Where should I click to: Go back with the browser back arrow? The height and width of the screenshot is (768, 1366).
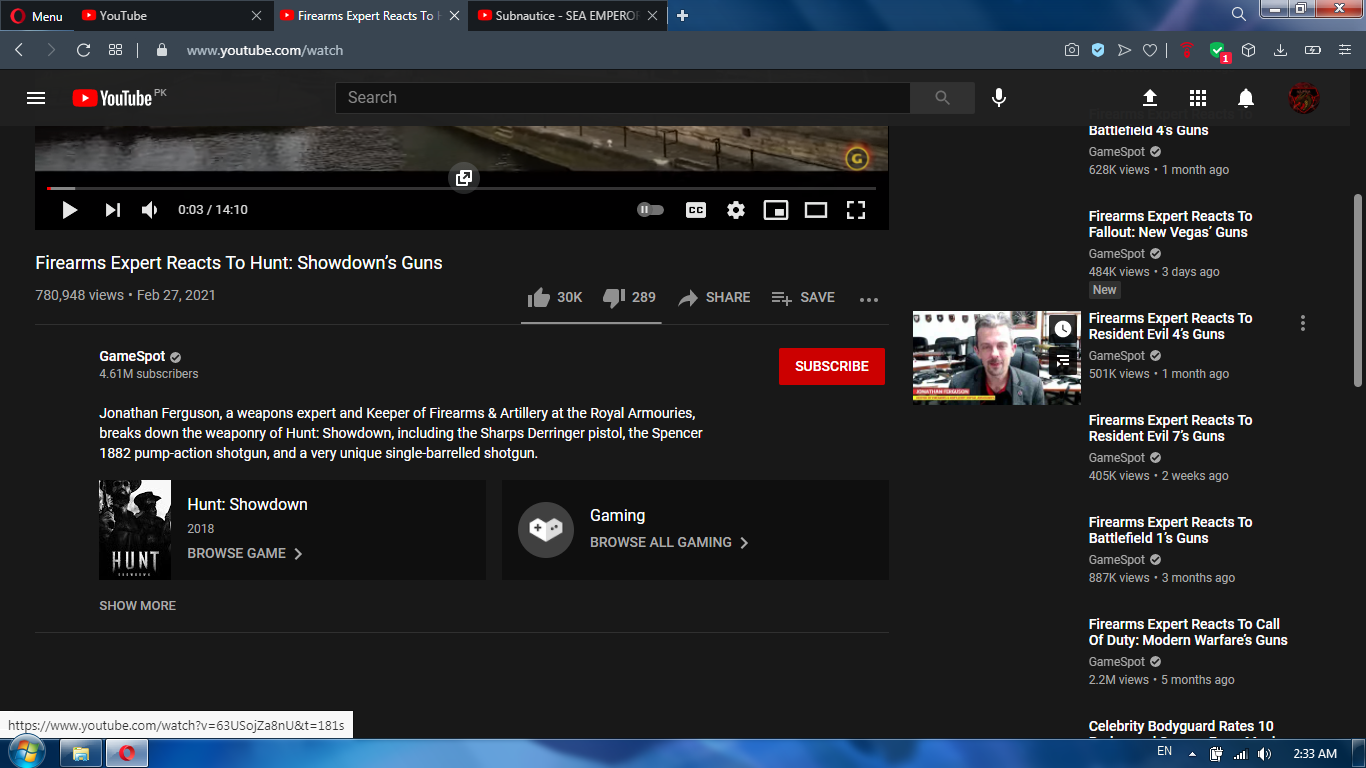[19, 50]
